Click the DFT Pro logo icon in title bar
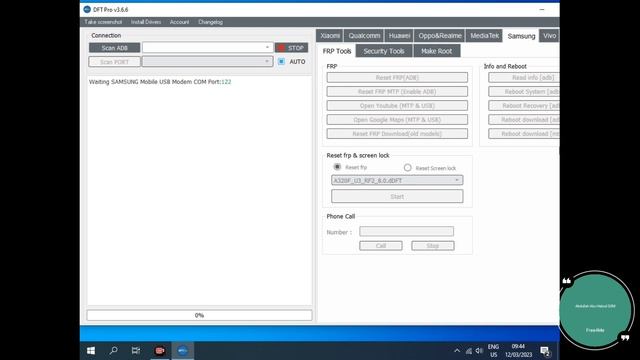640x360 pixels. pos(87,9)
